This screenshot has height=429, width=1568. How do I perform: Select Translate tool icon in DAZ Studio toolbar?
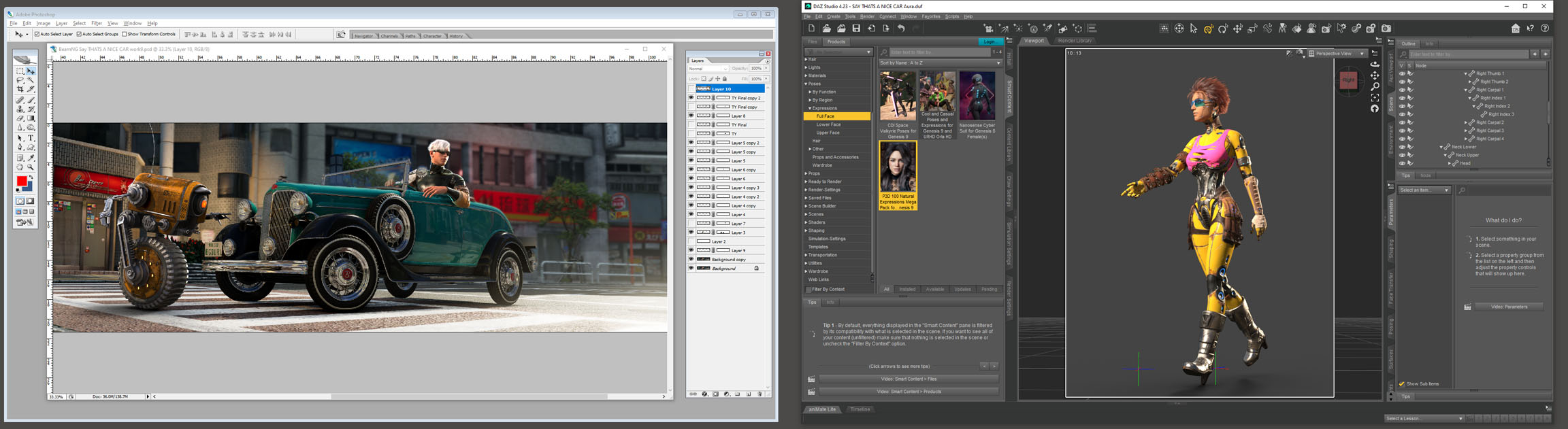click(1237, 29)
